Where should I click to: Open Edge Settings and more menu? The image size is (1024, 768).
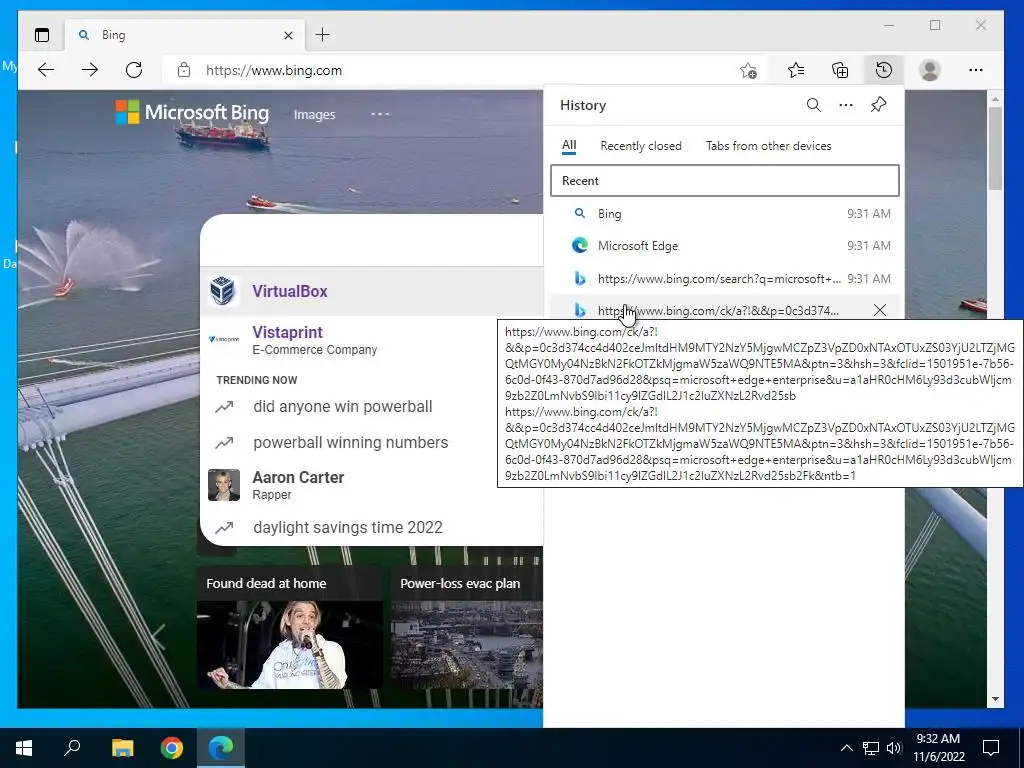click(976, 70)
